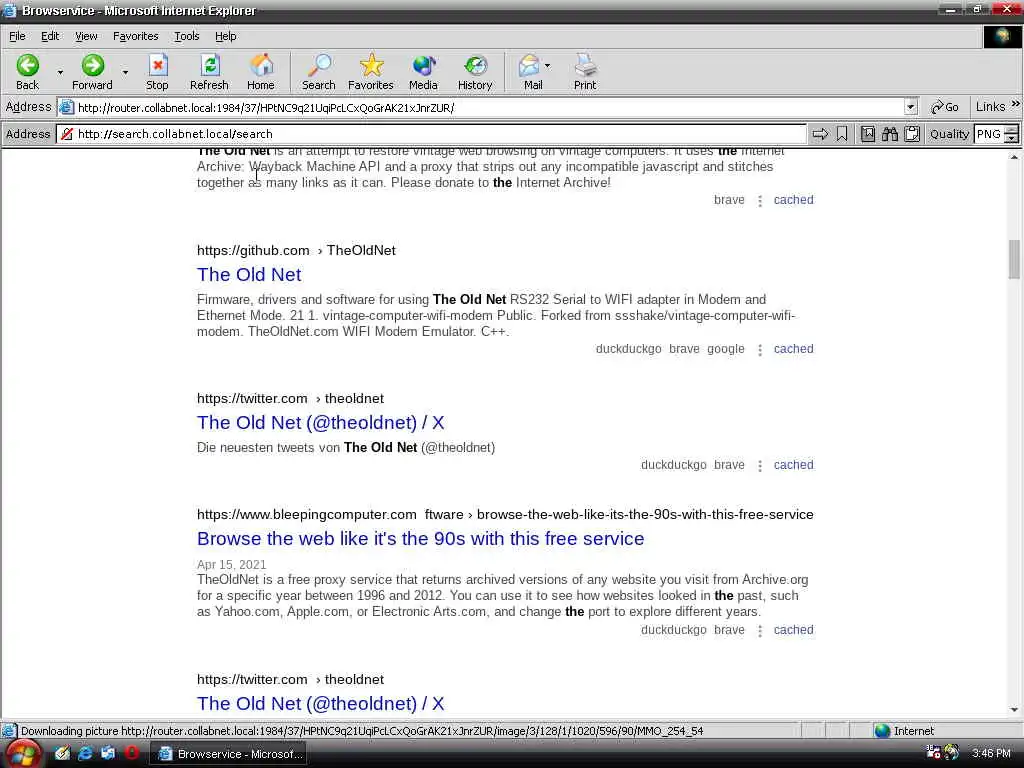Open the Media toolbar button
1024x768 pixels.
tap(423, 72)
